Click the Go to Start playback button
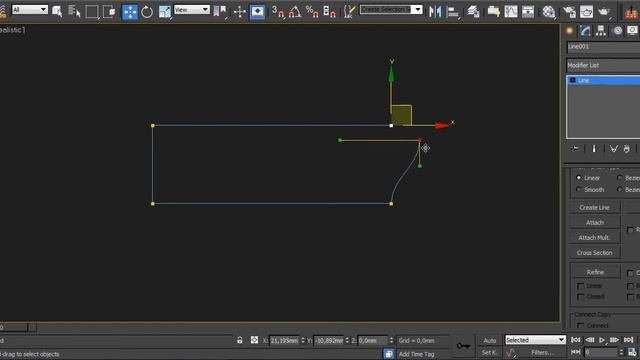The height and width of the screenshot is (360, 640). click(576, 340)
